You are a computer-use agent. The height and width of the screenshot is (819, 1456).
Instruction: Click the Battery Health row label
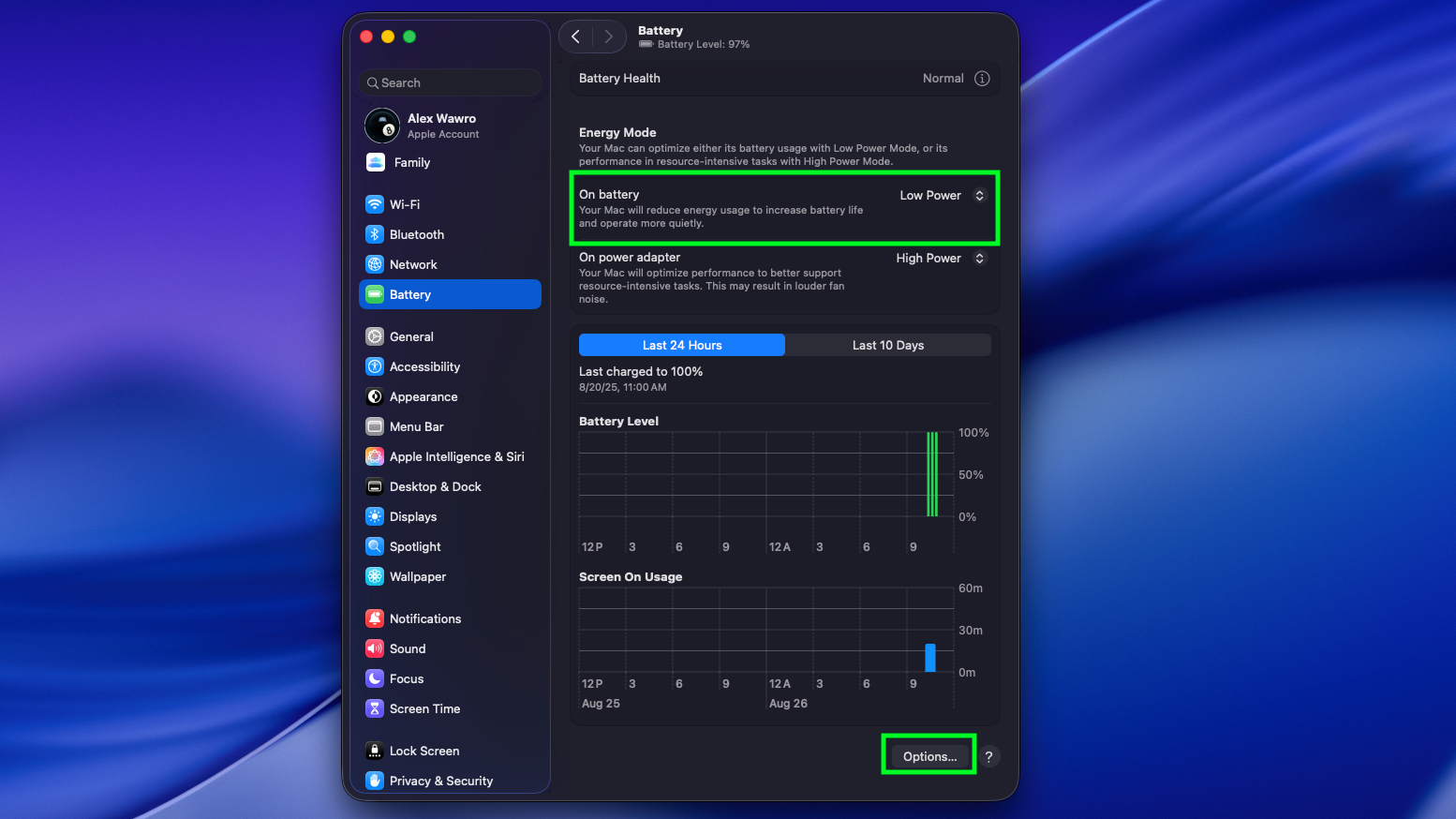[x=619, y=79]
